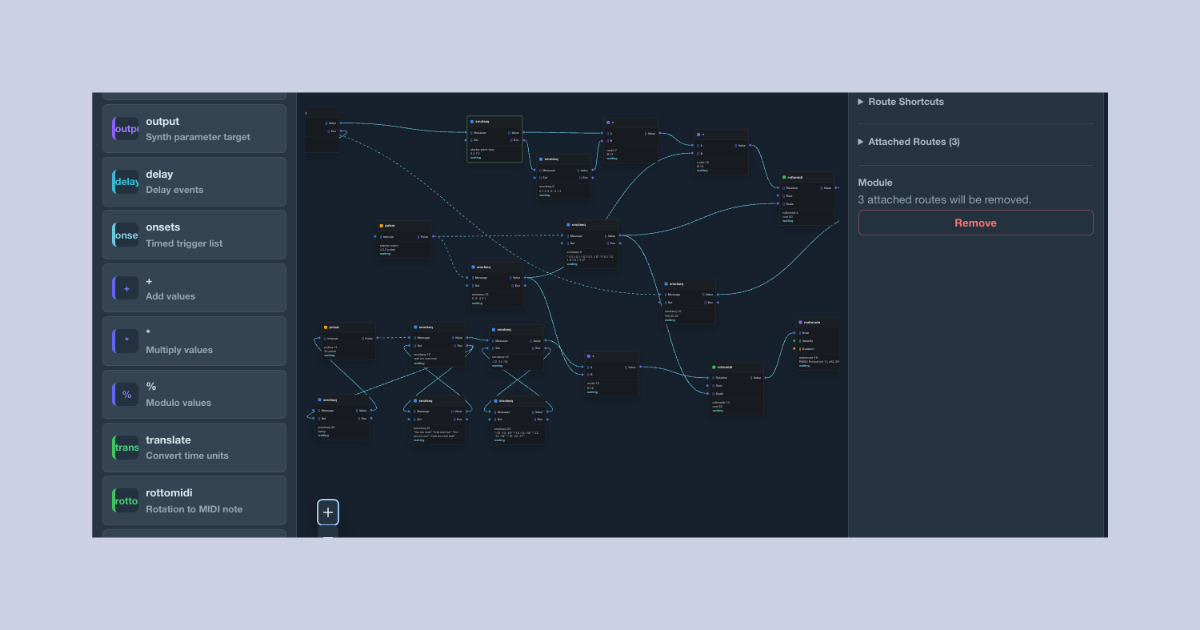Click the node 7 add module's Value output
Image resolution: width=1200 pixels, height=630 pixels.
[660, 133]
